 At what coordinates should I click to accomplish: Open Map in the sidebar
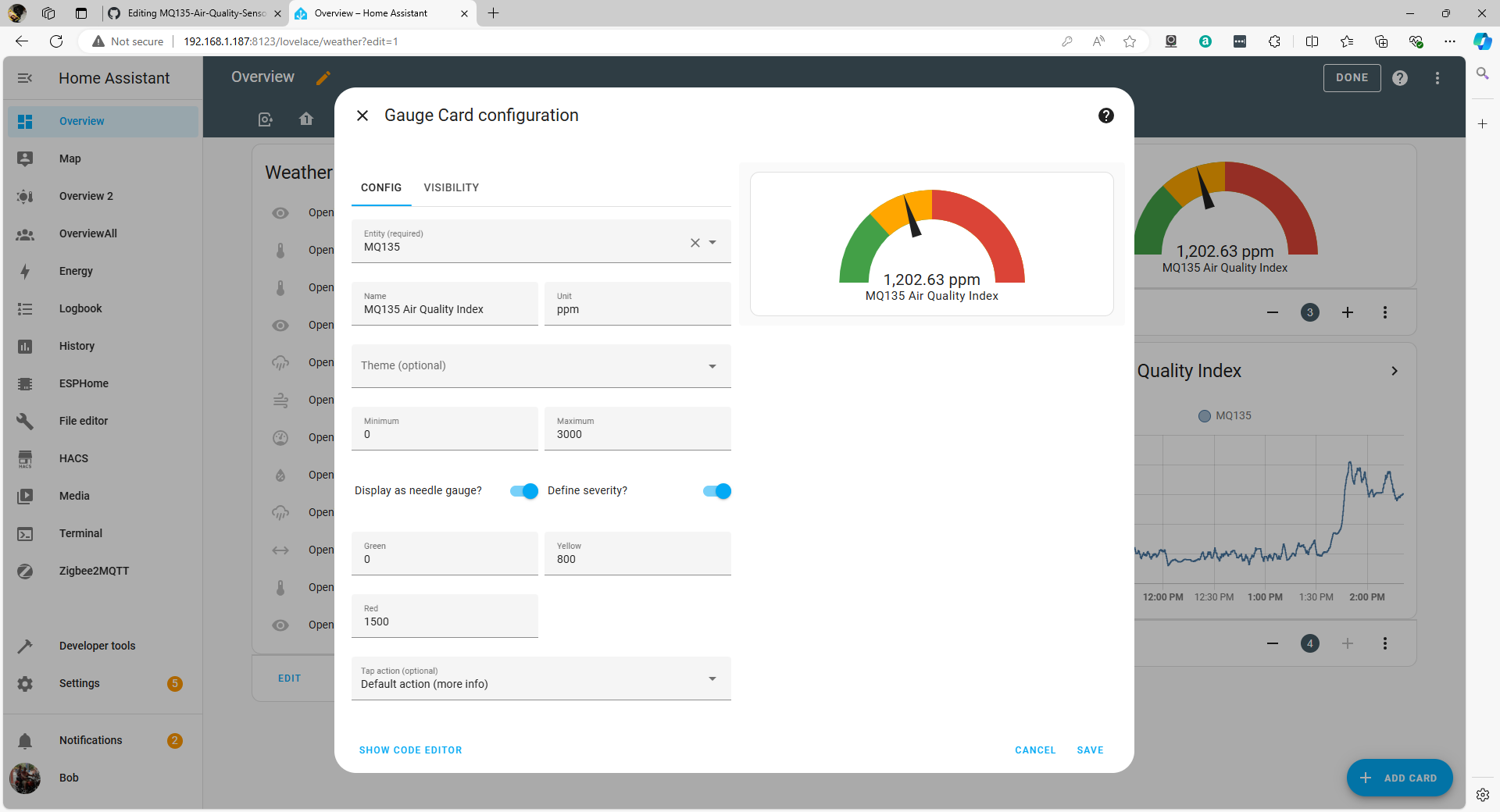pyautogui.click(x=103, y=159)
